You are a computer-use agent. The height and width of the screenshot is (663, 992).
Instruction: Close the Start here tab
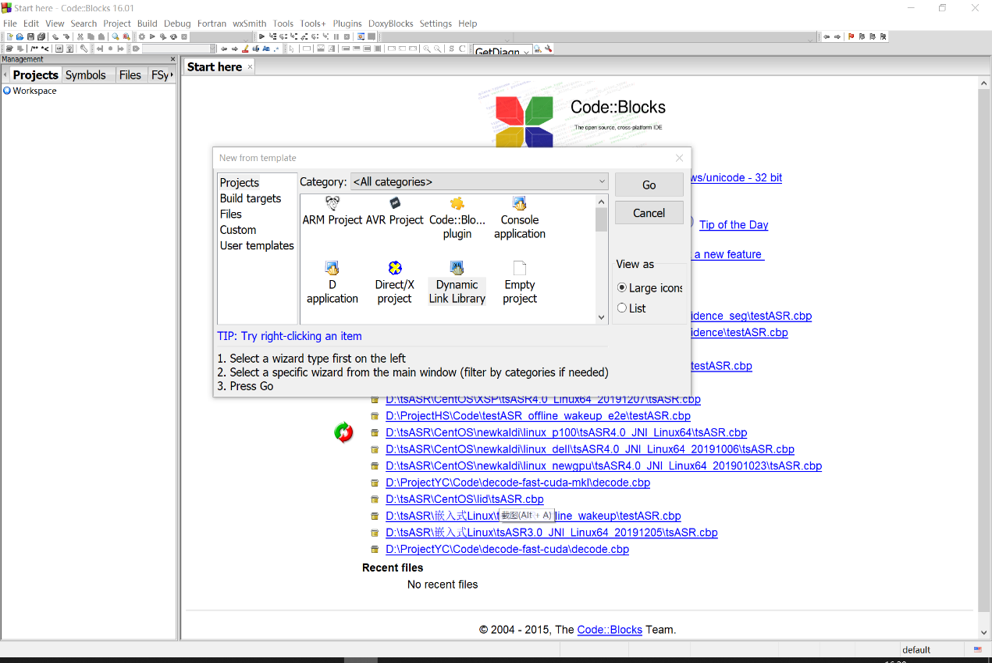pos(250,66)
